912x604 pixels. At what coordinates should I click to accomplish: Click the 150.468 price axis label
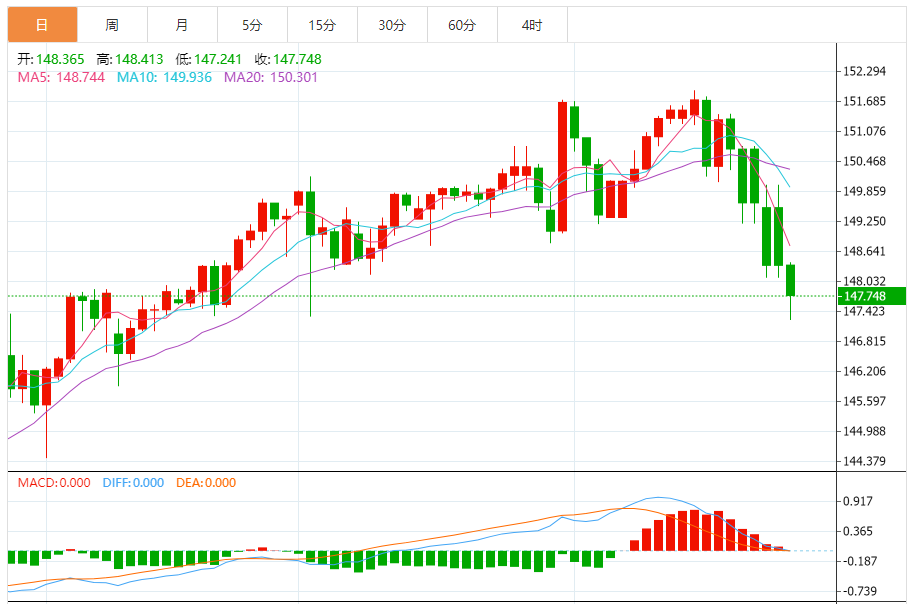click(864, 161)
